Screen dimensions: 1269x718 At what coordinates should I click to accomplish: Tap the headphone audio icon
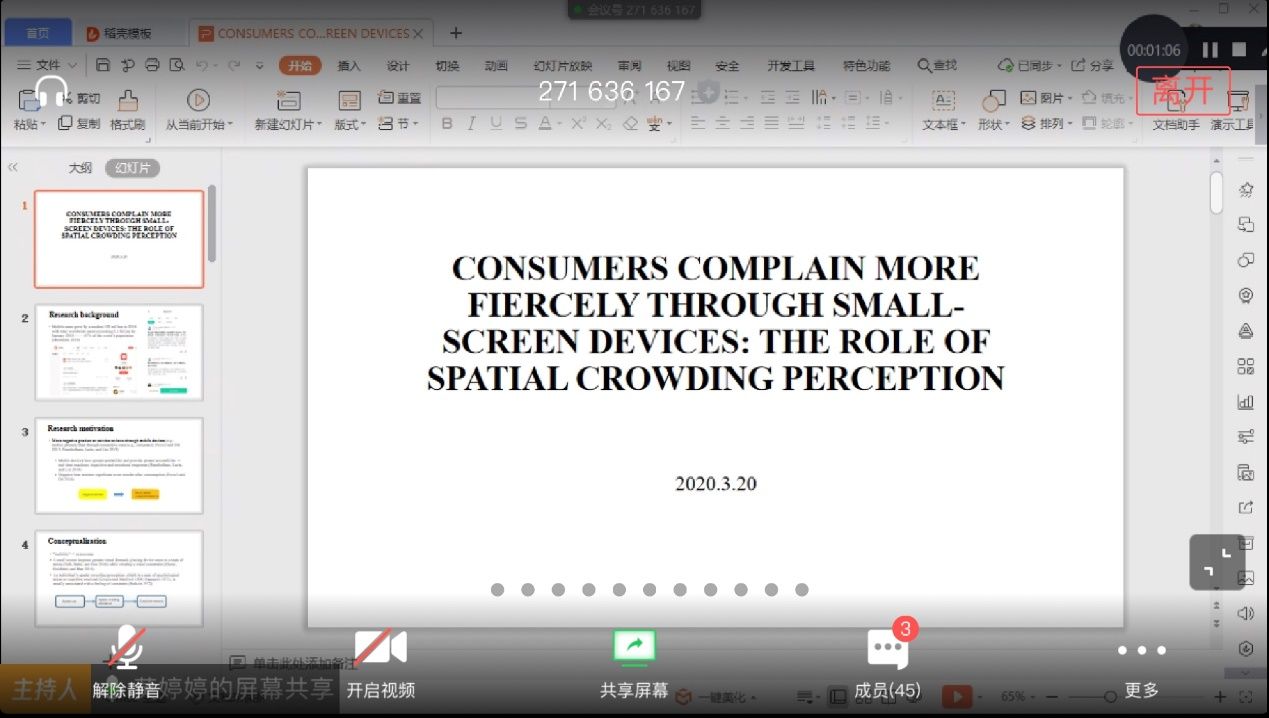(50, 93)
